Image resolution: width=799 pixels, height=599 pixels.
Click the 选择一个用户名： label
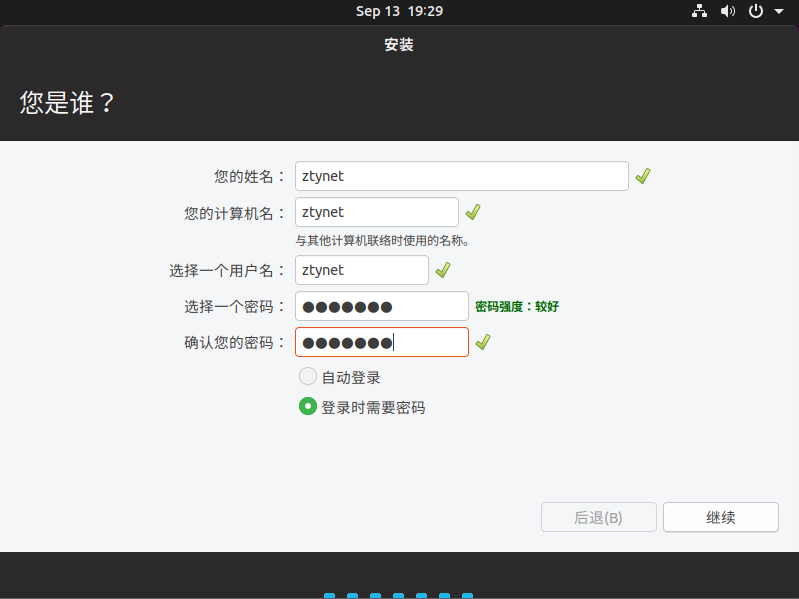point(227,270)
